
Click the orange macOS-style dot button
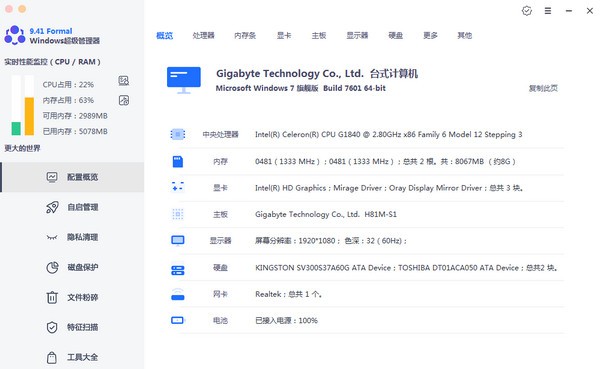click(22, 9)
